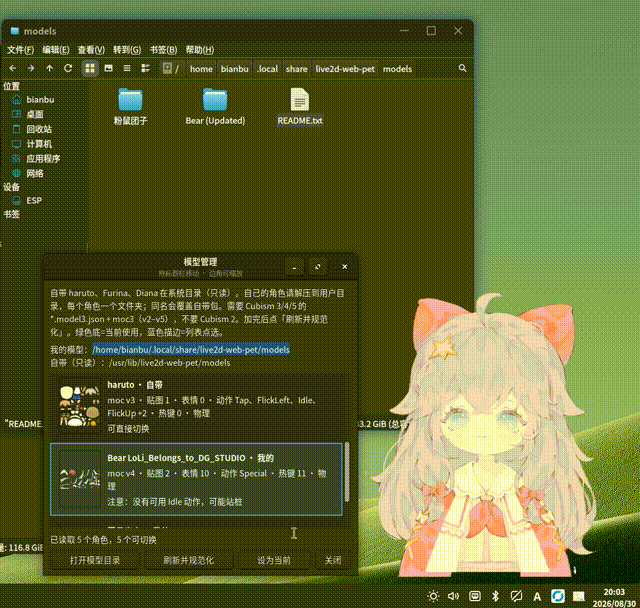Click the root filesystem path button
The image size is (640, 608).
(171, 68)
